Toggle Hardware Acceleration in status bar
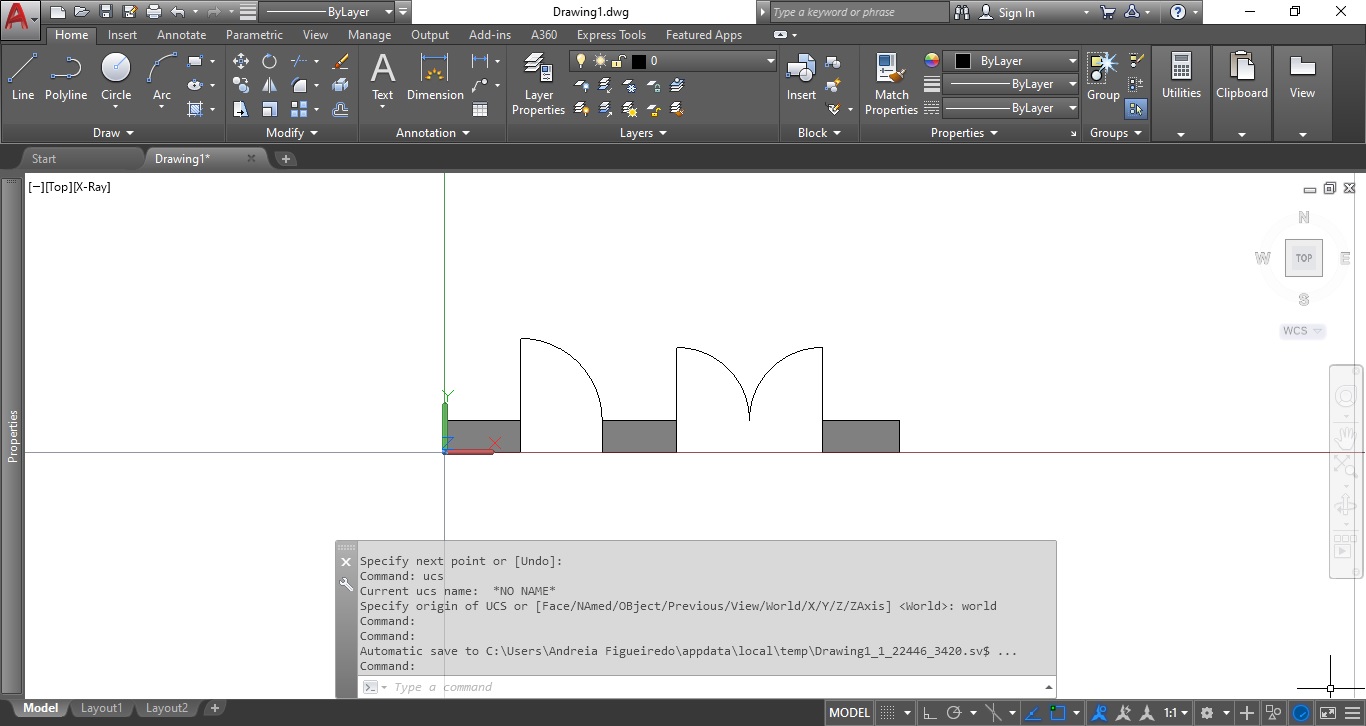This screenshot has height=726, width=1366. click(x=1301, y=713)
